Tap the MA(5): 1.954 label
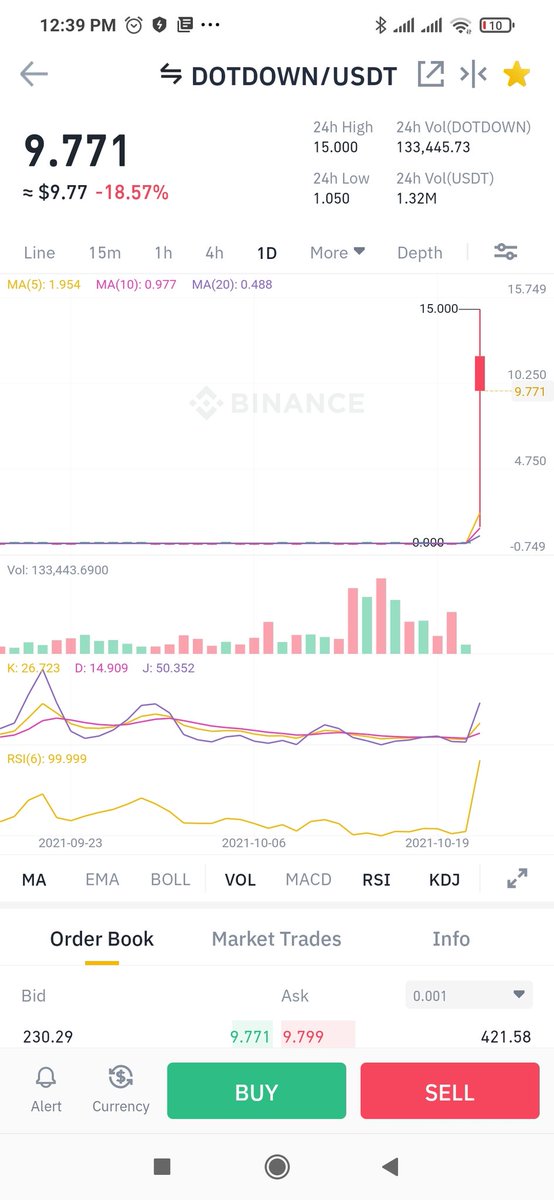The height and width of the screenshot is (1200, 554). click(44, 285)
